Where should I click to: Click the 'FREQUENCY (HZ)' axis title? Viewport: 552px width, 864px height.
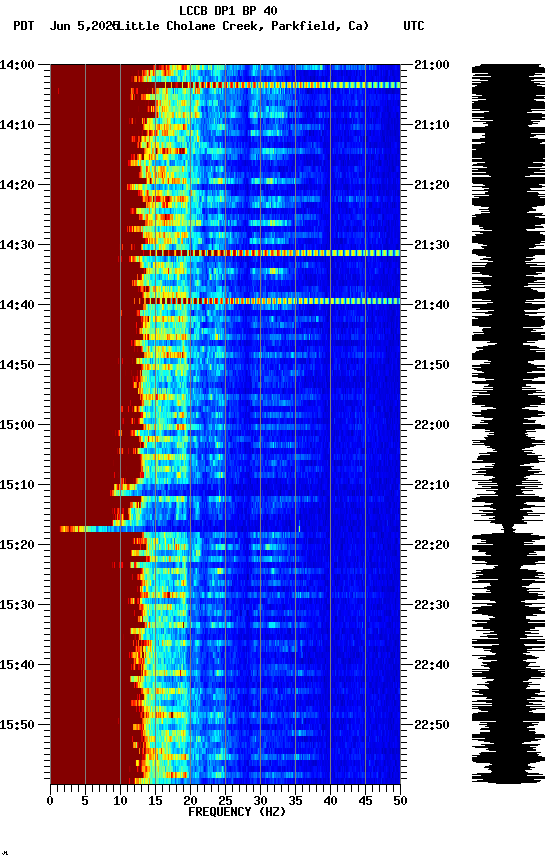click(x=237, y=812)
